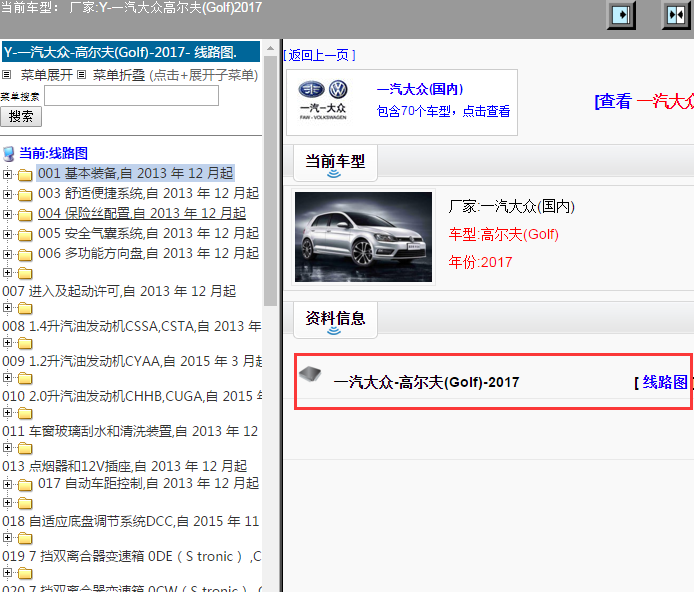Viewport: 694px width, 592px height.
Task: Click the left panel vertical scrollbar thumb
Action: [x=270, y=181]
